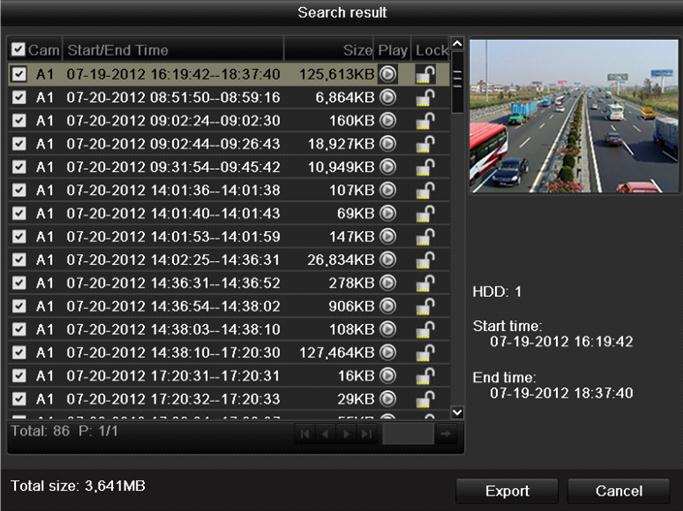Lock the 14:38:03--14:38:10 recording
Viewport: 683px width, 511px height.
pyautogui.click(x=426, y=329)
